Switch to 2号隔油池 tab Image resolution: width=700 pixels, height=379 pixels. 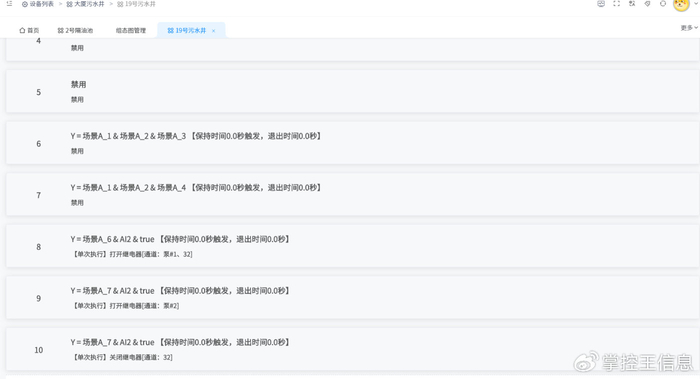(x=75, y=30)
